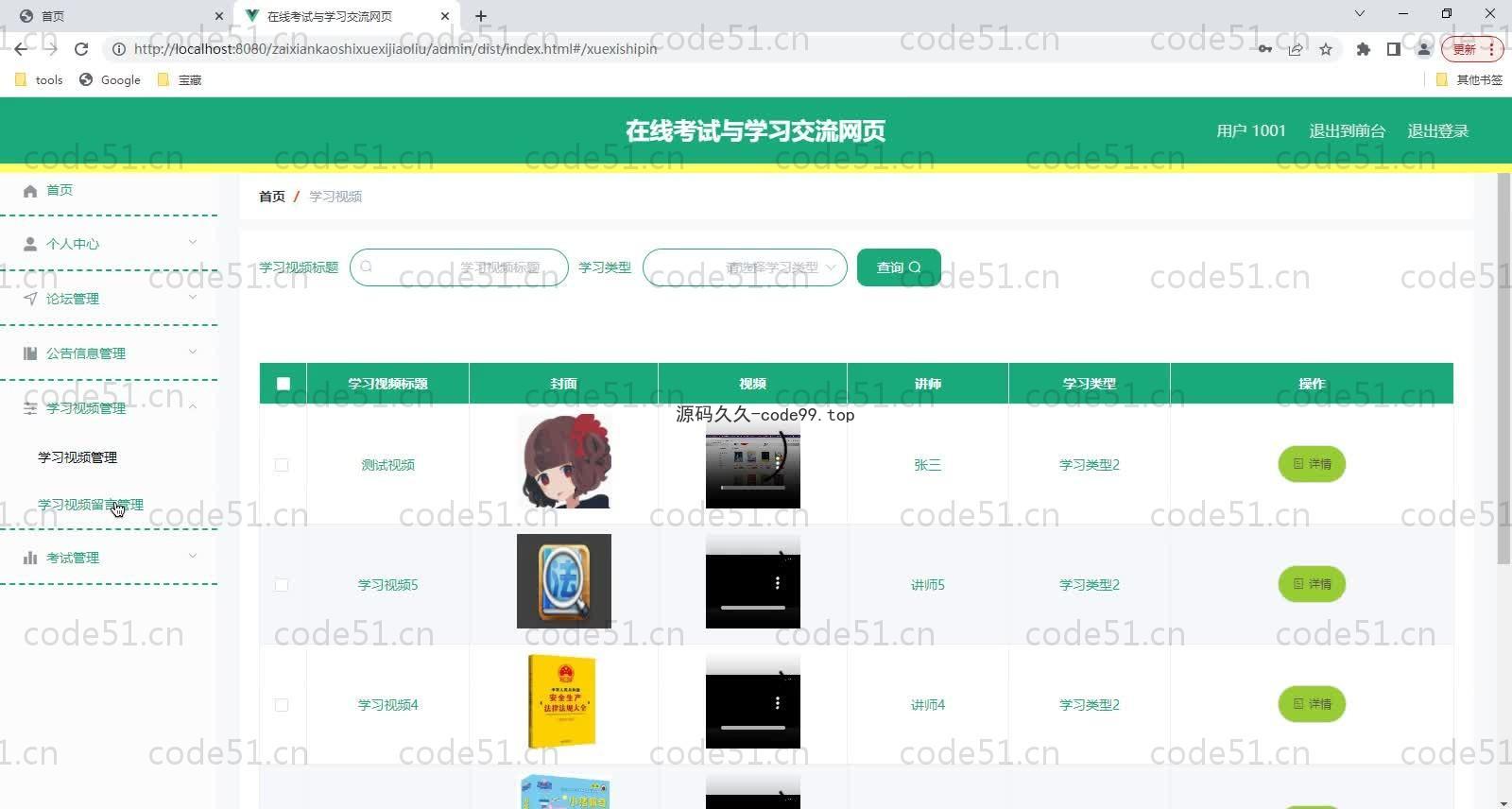Click 详情 button for 学习视频4
Viewport: 1512px width, 809px height.
1312,704
